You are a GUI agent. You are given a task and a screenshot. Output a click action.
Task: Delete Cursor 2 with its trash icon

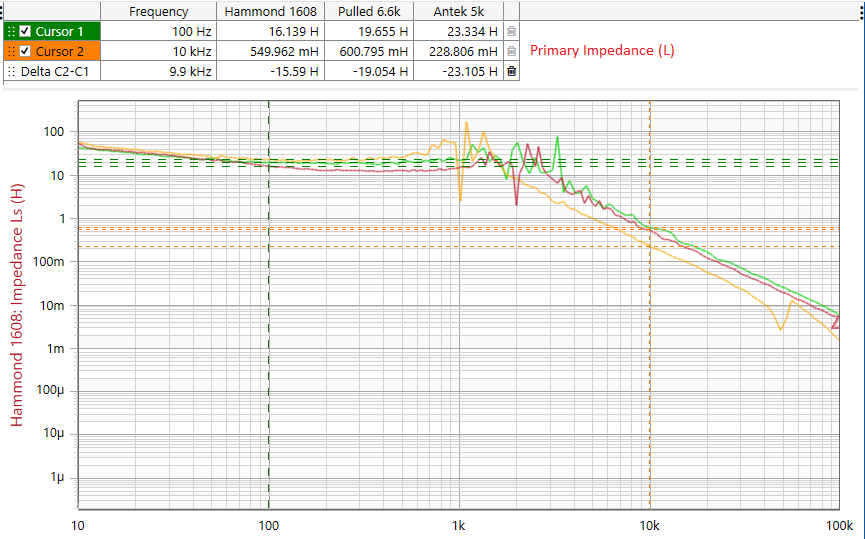[511, 51]
